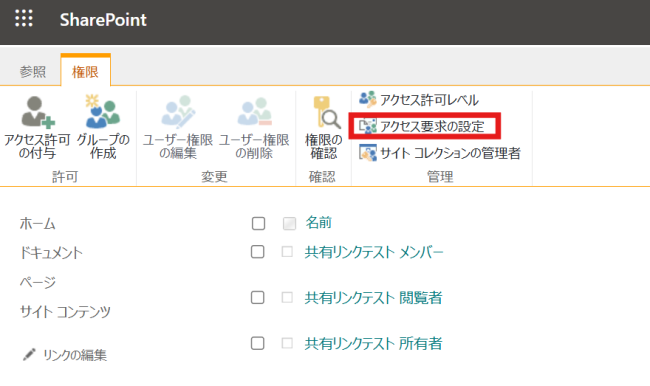Click 権限の確認 key icon
The image size is (650, 386).
(x=325, y=112)
